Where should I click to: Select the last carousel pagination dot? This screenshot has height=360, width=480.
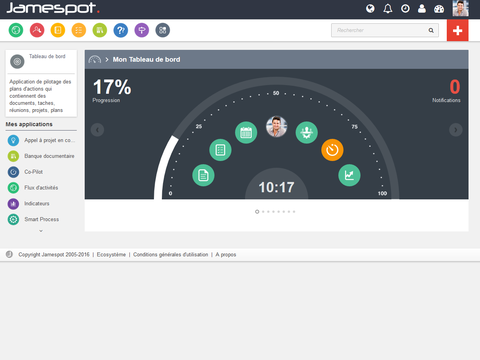coord(294,212)
